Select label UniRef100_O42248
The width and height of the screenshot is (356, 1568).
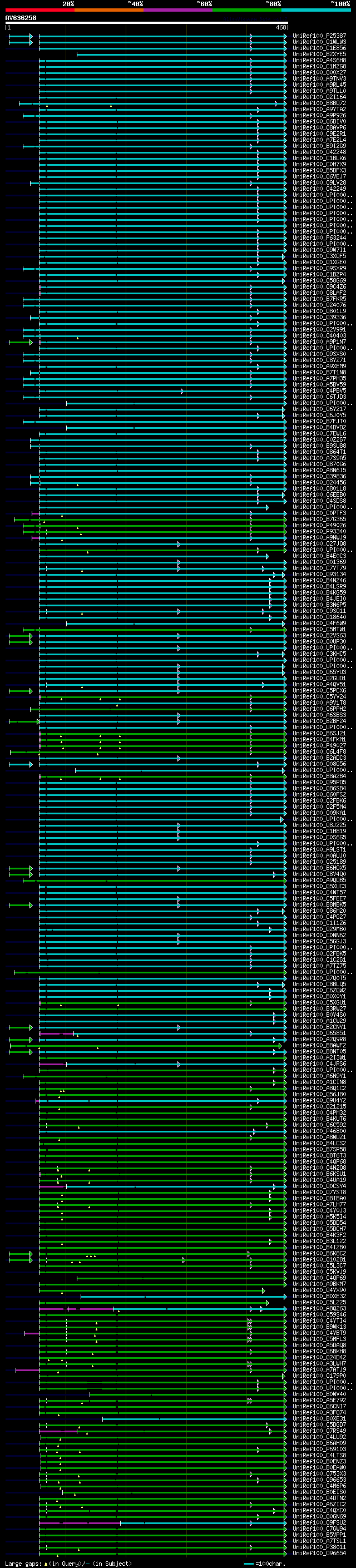click(319, 152)
